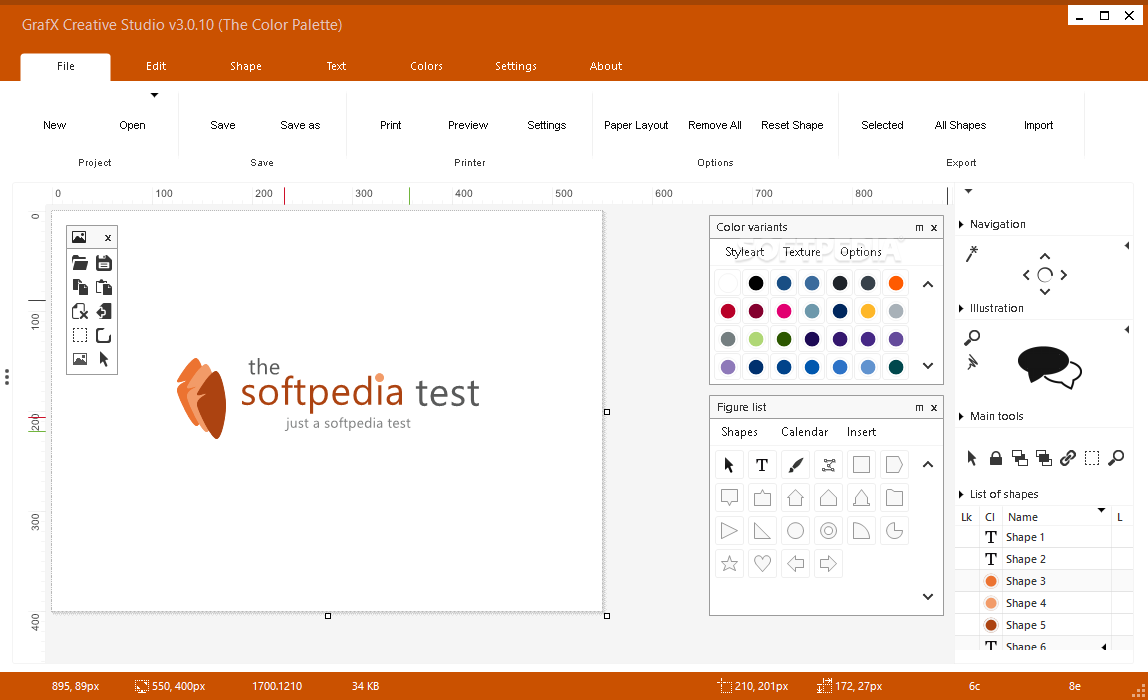Select the node path tool in Figure list
This screenshot has height=700, width=1148.
pos(829,465)
